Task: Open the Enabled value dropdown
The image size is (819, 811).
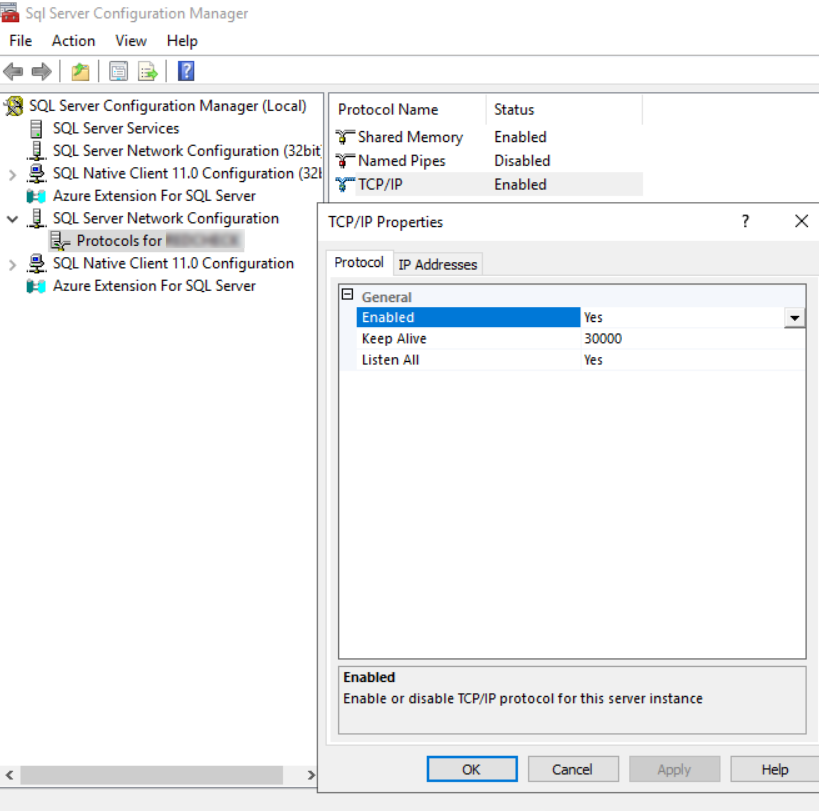Action: (794, 317)
